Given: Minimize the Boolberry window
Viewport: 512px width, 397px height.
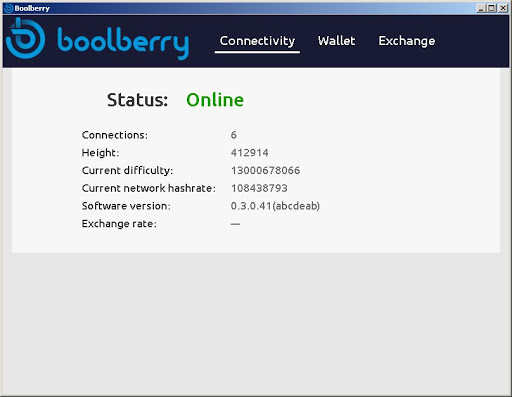Looking at the screenshot, I should [x=480, y=8].
